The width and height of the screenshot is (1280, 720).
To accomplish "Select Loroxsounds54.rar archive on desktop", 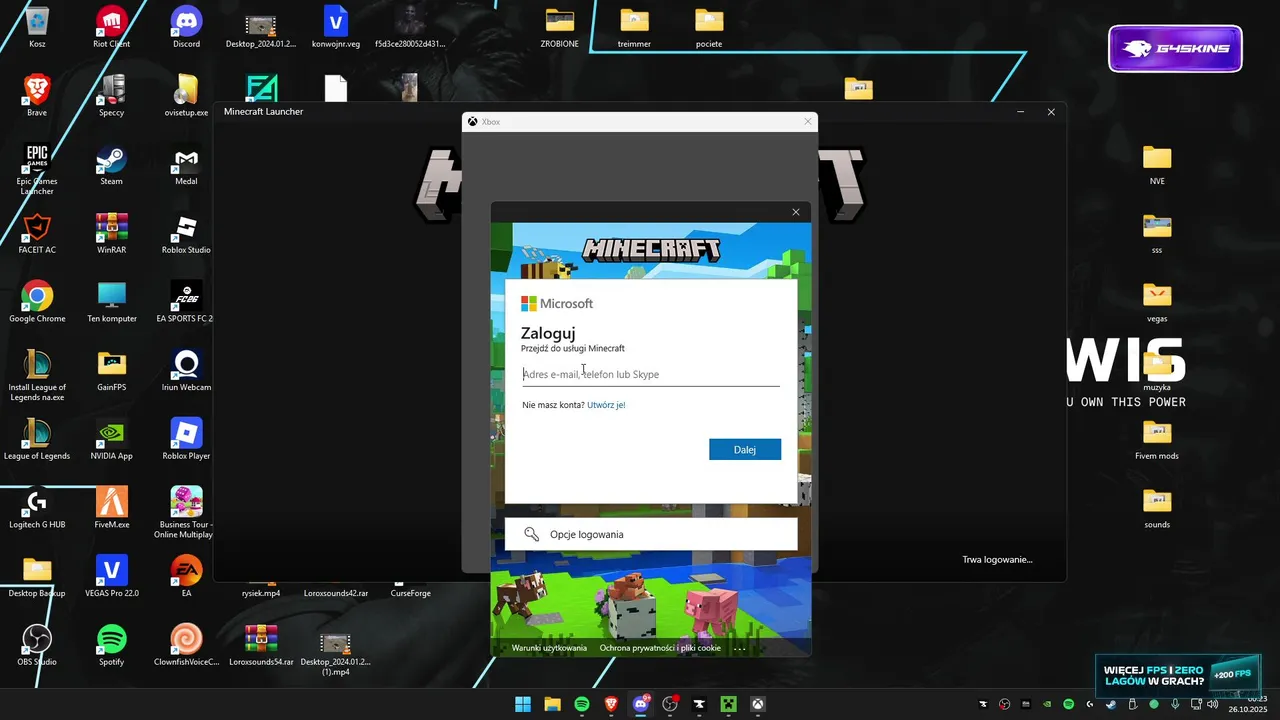I will pos(261,645).
